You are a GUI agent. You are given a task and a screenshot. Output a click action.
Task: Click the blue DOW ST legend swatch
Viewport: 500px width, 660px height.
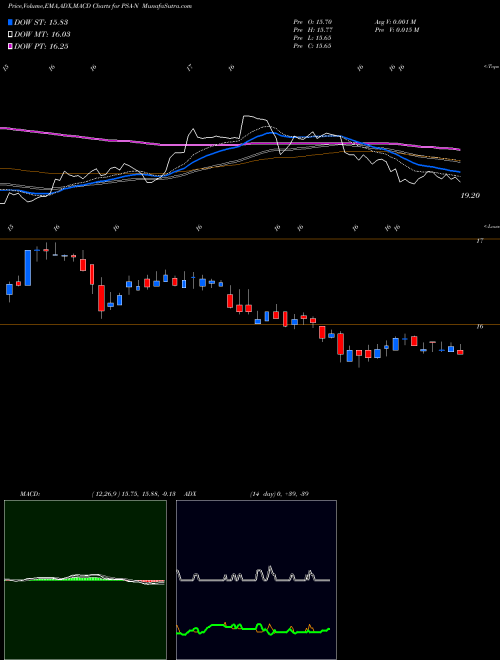(x=11, y=22)
